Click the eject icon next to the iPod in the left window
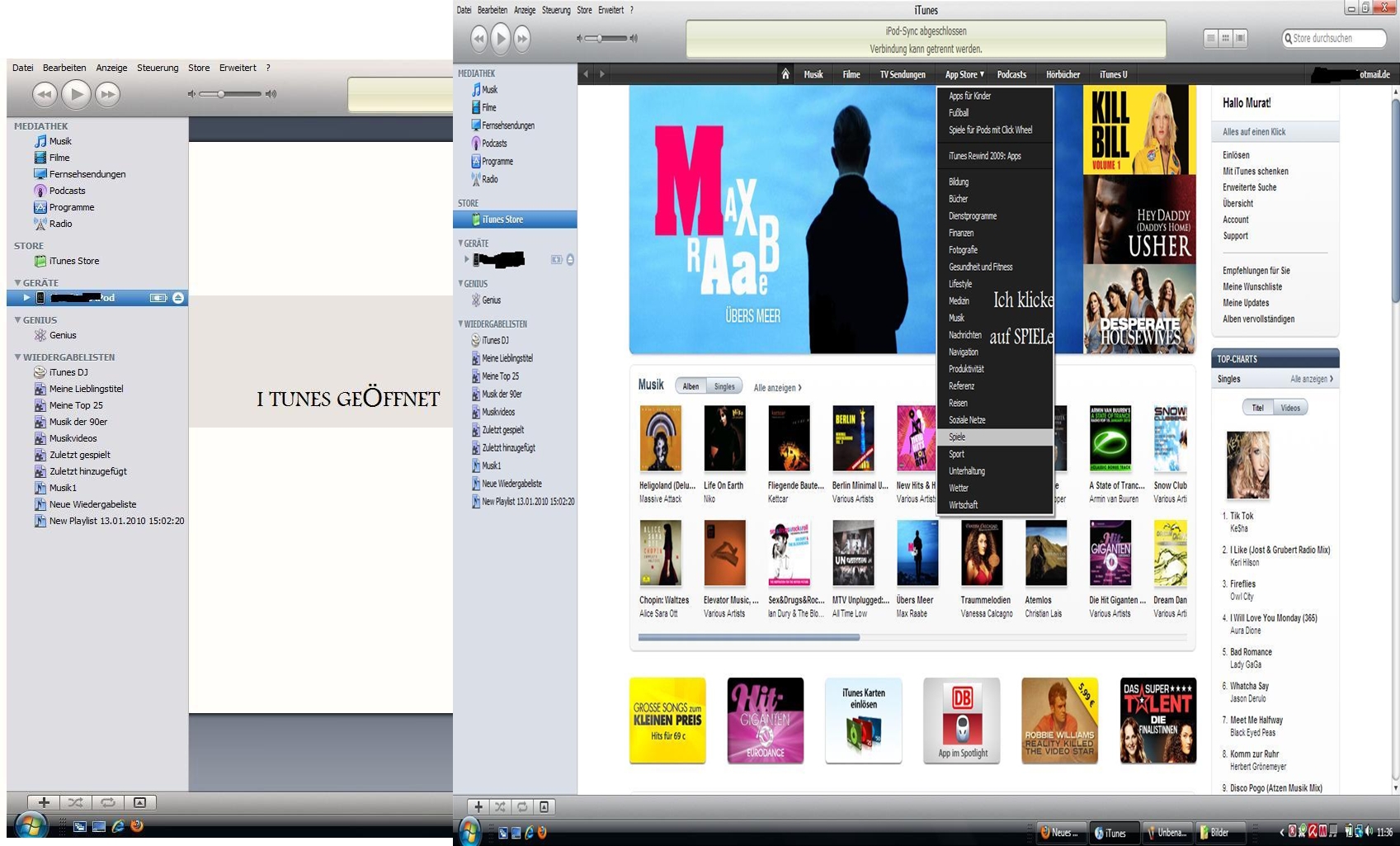Viewport: 1400px width, 846px height. [x=177, y=298]
